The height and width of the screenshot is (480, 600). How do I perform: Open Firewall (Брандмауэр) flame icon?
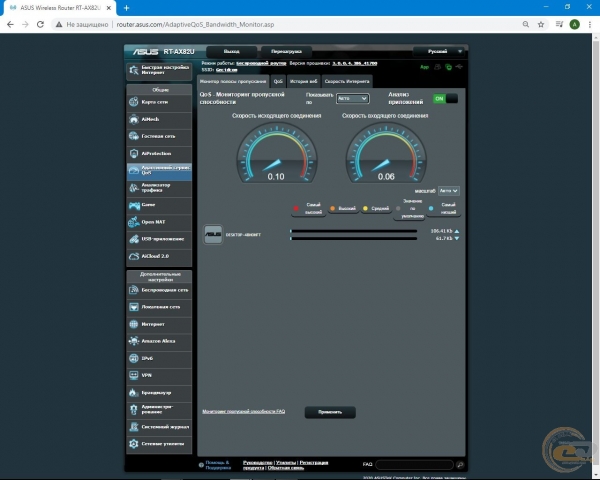tap(134, 392)
